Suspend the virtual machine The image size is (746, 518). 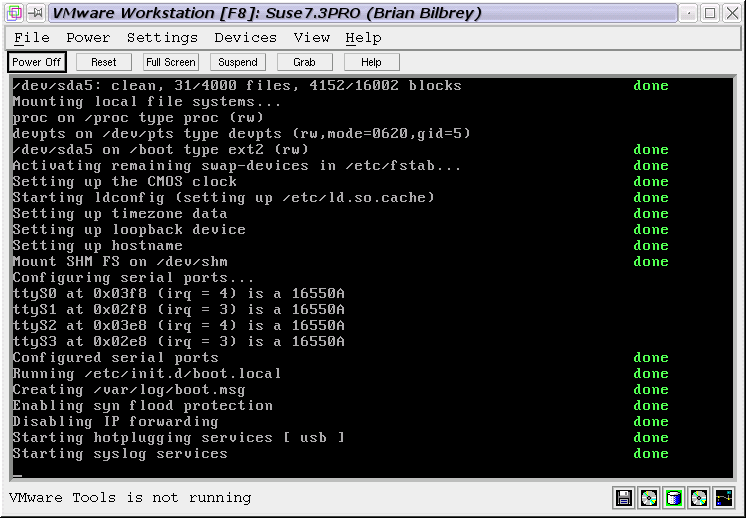238,62
